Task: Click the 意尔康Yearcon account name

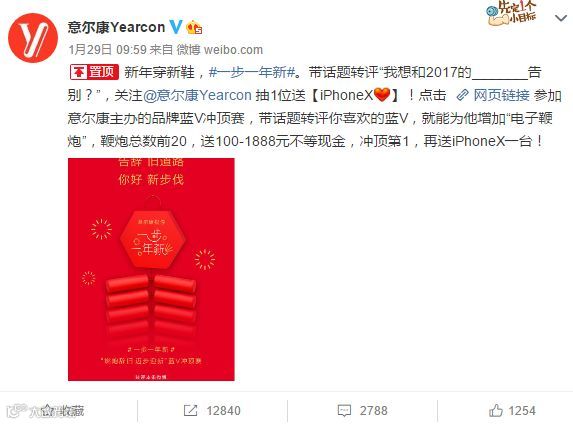Action: pos(116,27)
